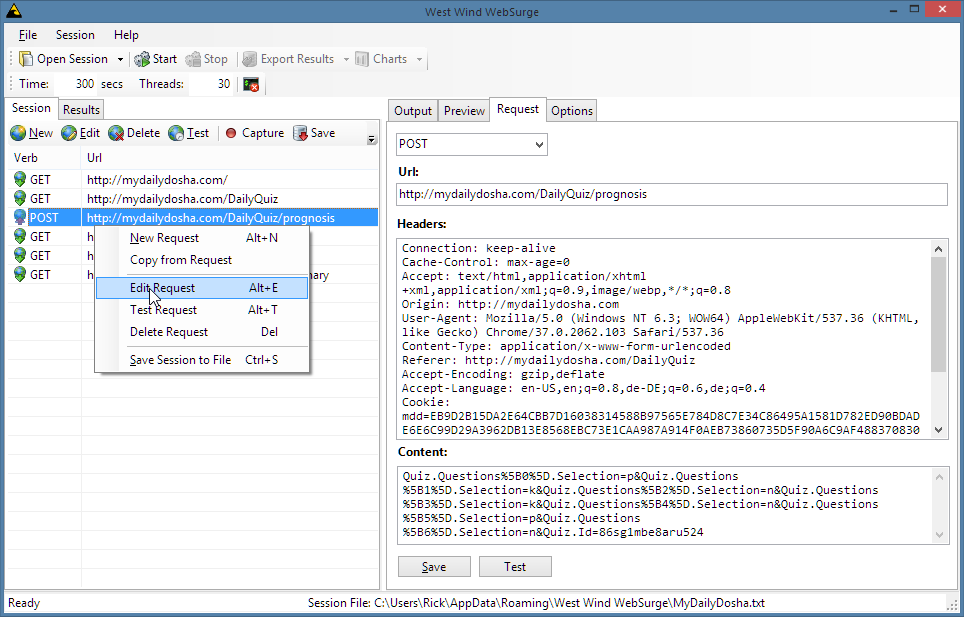Select the GET http://mydailydosha.com/ request row icon
The height and width of the screenshot is (617, 964).
point(20,179)
